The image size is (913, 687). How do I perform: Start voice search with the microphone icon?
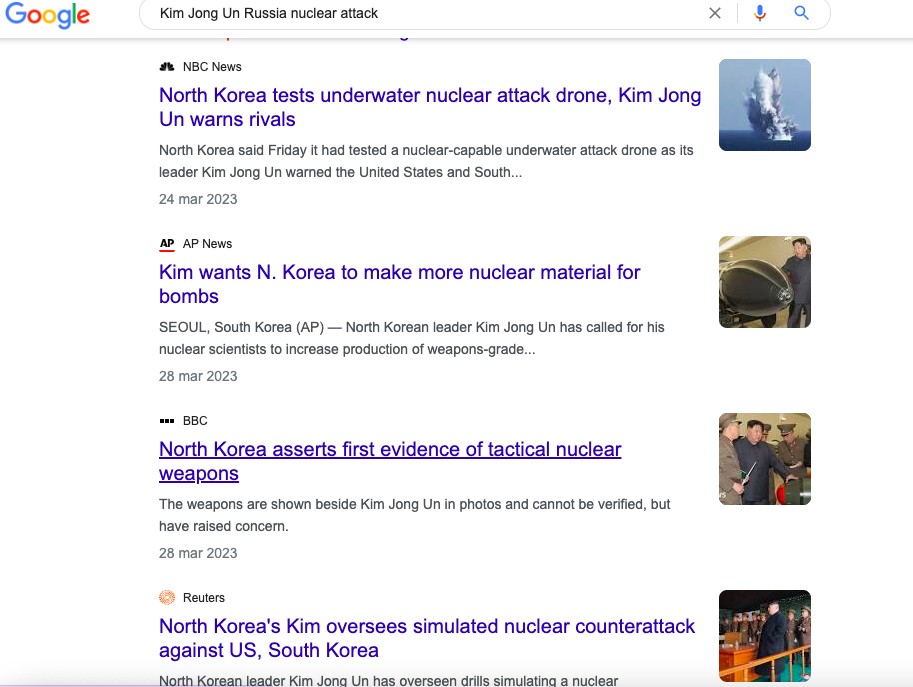pyautogui.click(x=760, y=13)
